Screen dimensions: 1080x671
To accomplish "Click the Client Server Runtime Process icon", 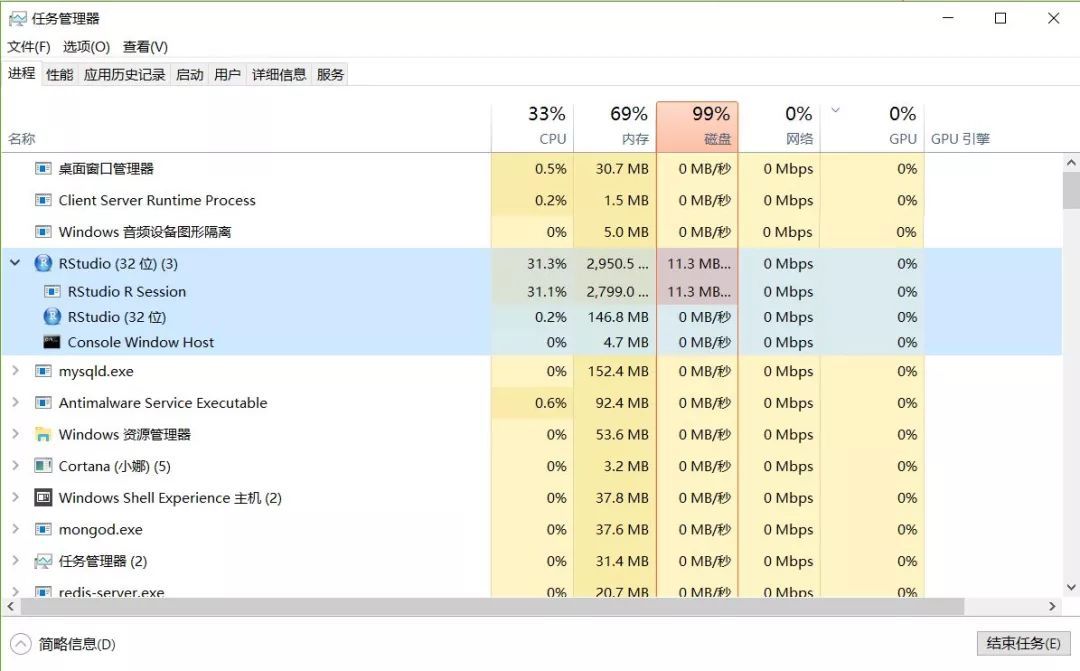I will 43,200.
